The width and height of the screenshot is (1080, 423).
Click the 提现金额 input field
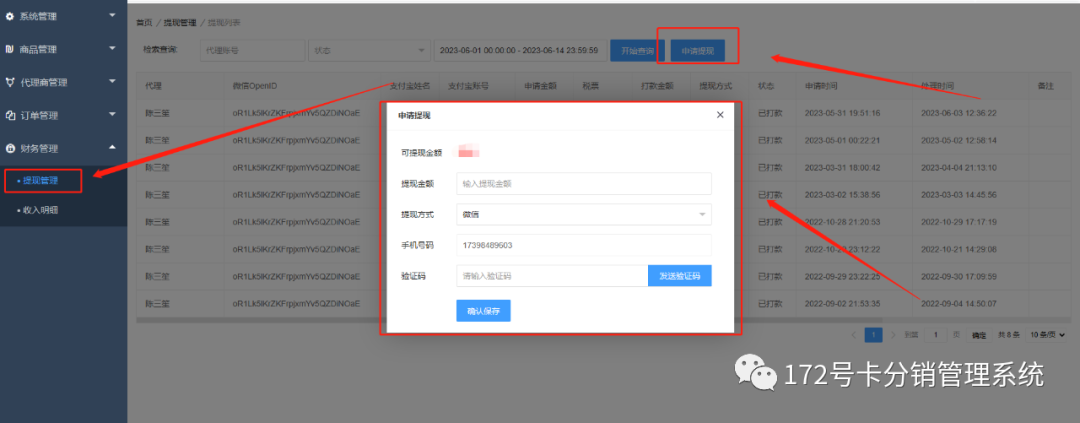[583, 184]
